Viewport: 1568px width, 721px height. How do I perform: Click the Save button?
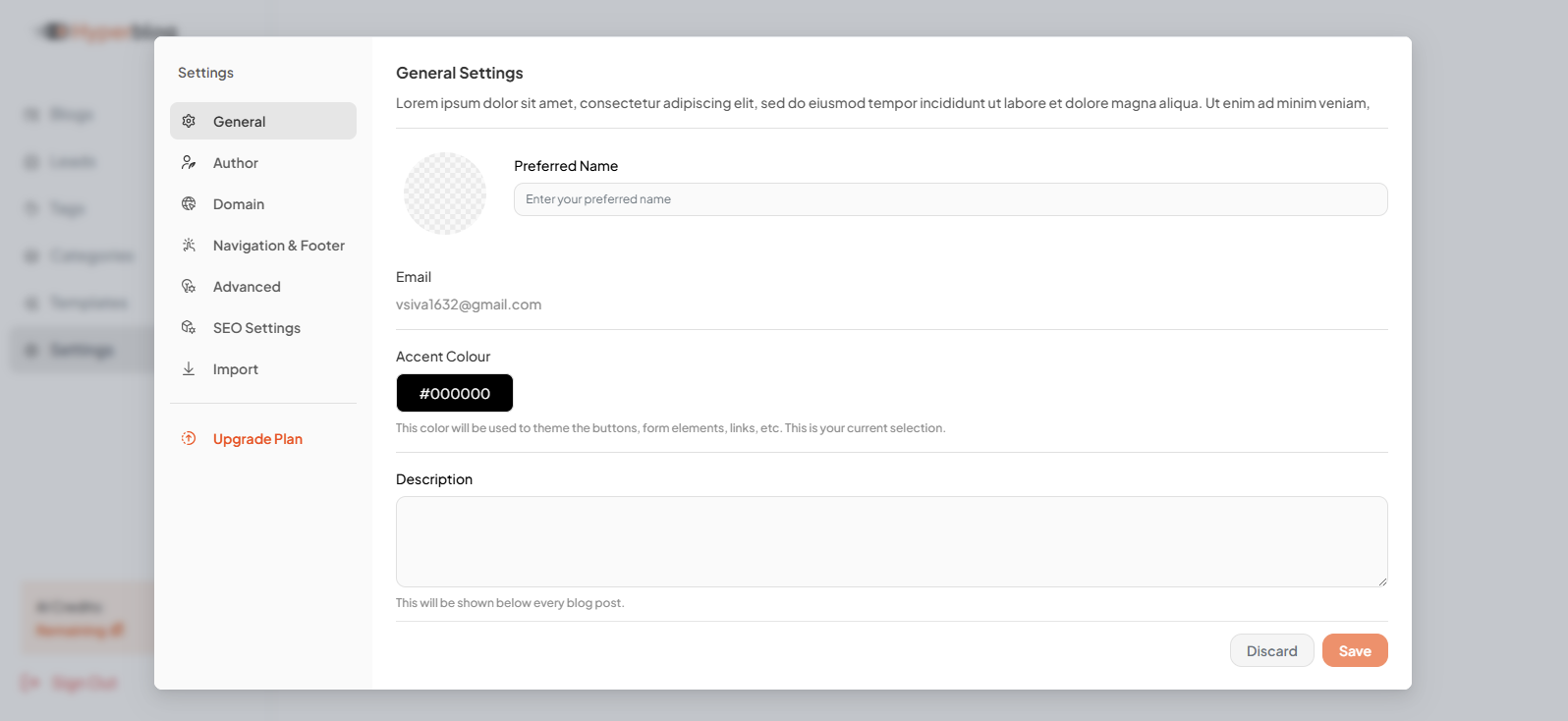point(1355,650)
